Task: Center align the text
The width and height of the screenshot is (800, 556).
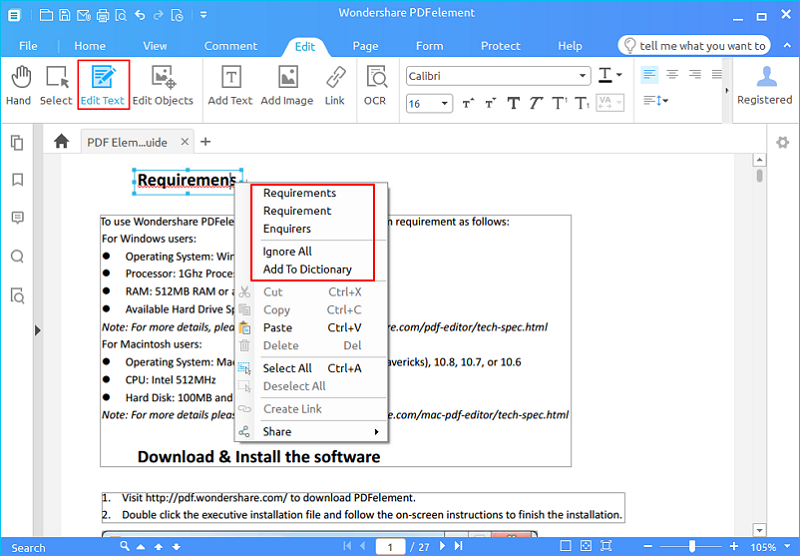Action: tap(672, 74)
